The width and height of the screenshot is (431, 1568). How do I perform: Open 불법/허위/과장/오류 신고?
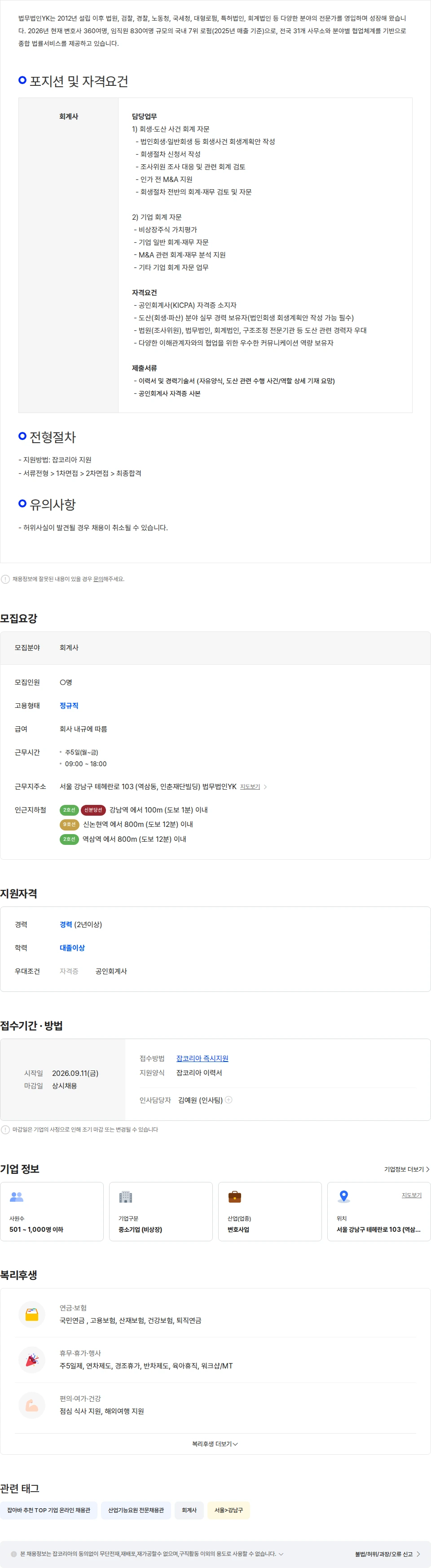point(388,1554)
